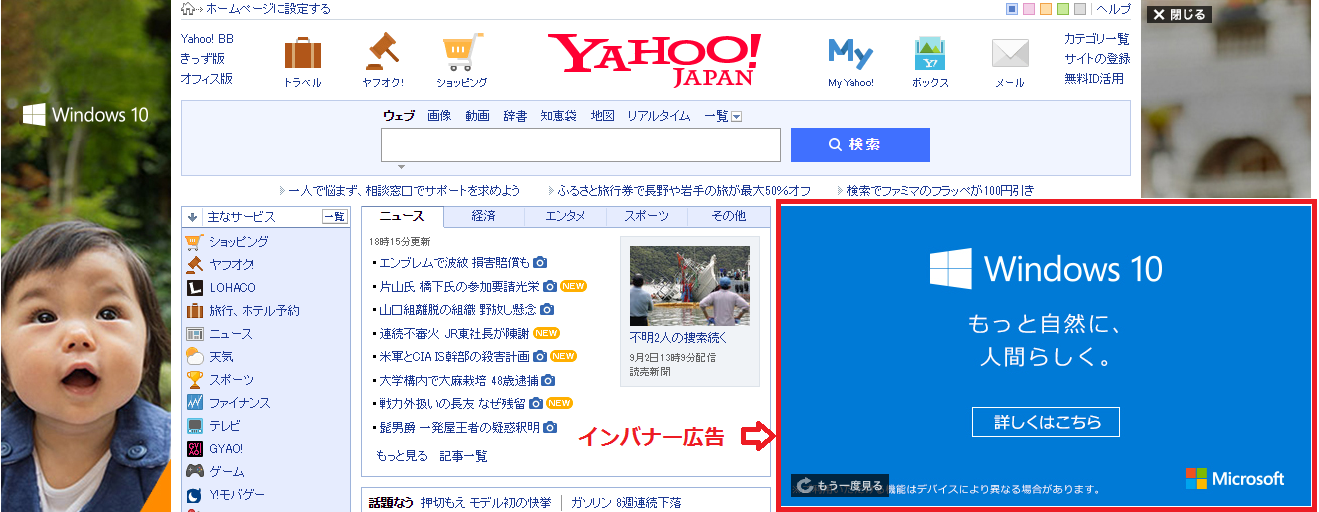Open the ボックス icon
Image resolution: width=1319 pixels, height=512 pixels.
coord(930,53)
